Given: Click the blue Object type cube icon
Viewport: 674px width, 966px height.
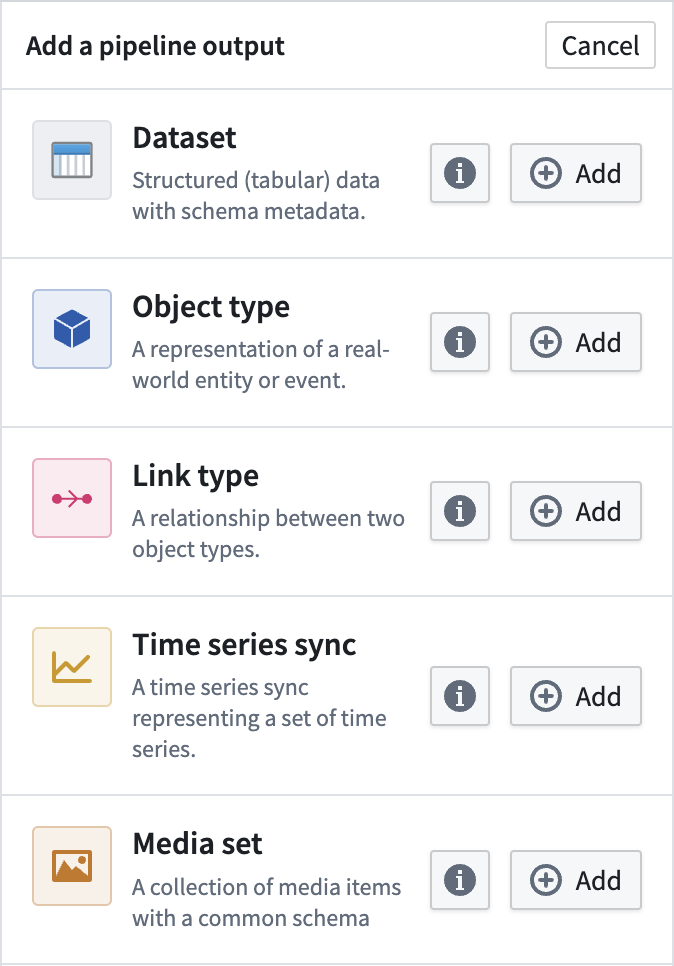Looking at the screenshot, I should pyautogui.click(x=71, y=327).
